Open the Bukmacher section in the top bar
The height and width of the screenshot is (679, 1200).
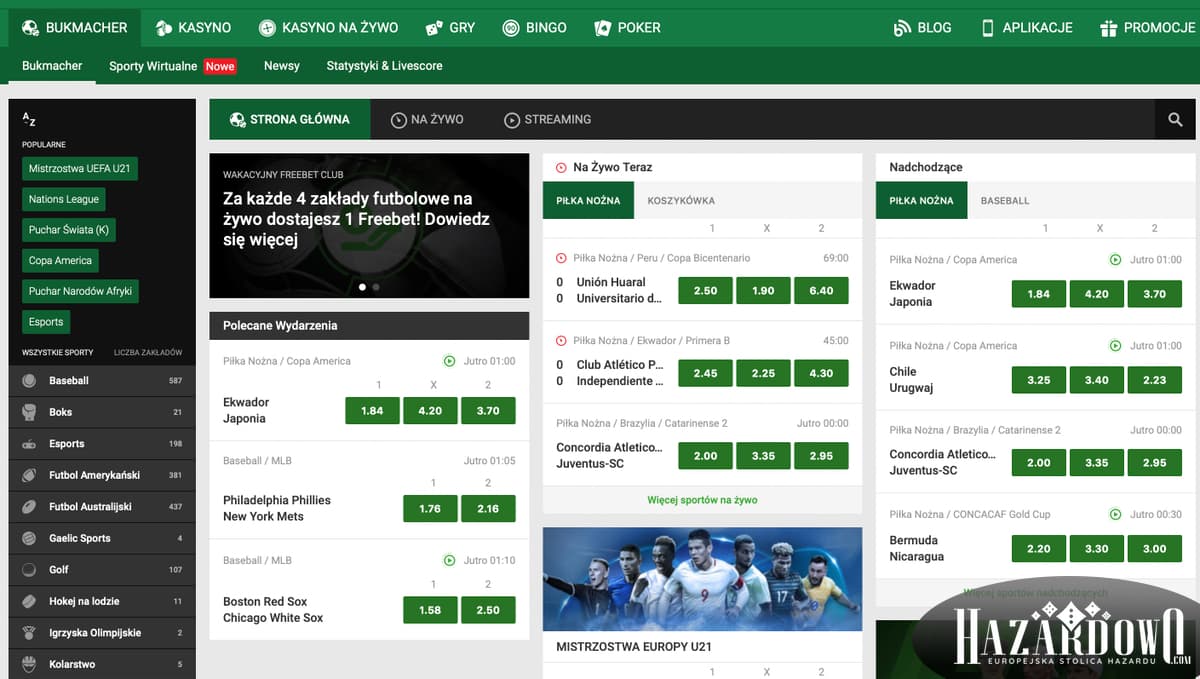[75, 28]
